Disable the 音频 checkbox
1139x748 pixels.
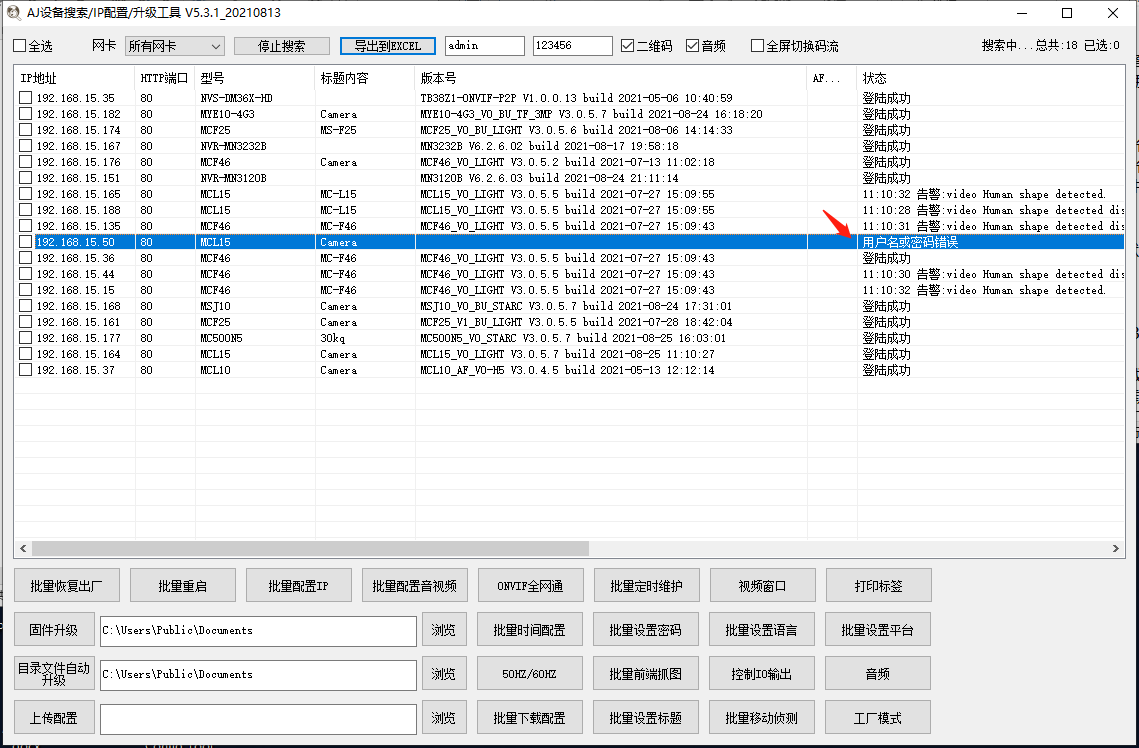[x=690, y=45]
